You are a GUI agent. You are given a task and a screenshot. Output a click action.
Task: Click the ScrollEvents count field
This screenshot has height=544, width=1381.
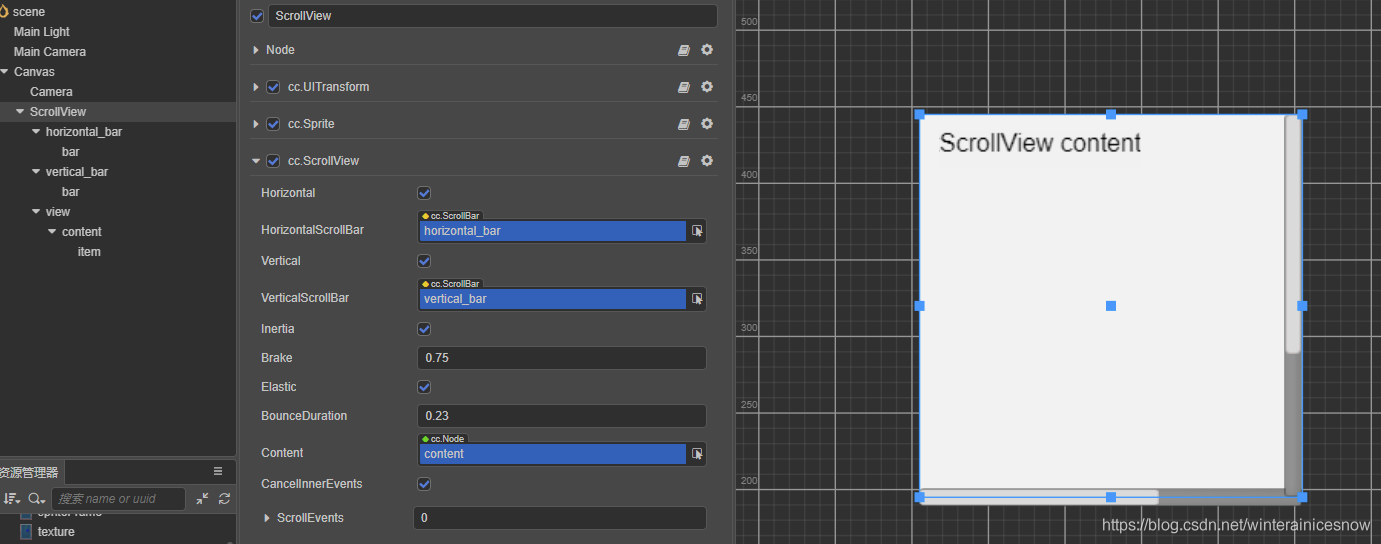[x=560, y=518]
